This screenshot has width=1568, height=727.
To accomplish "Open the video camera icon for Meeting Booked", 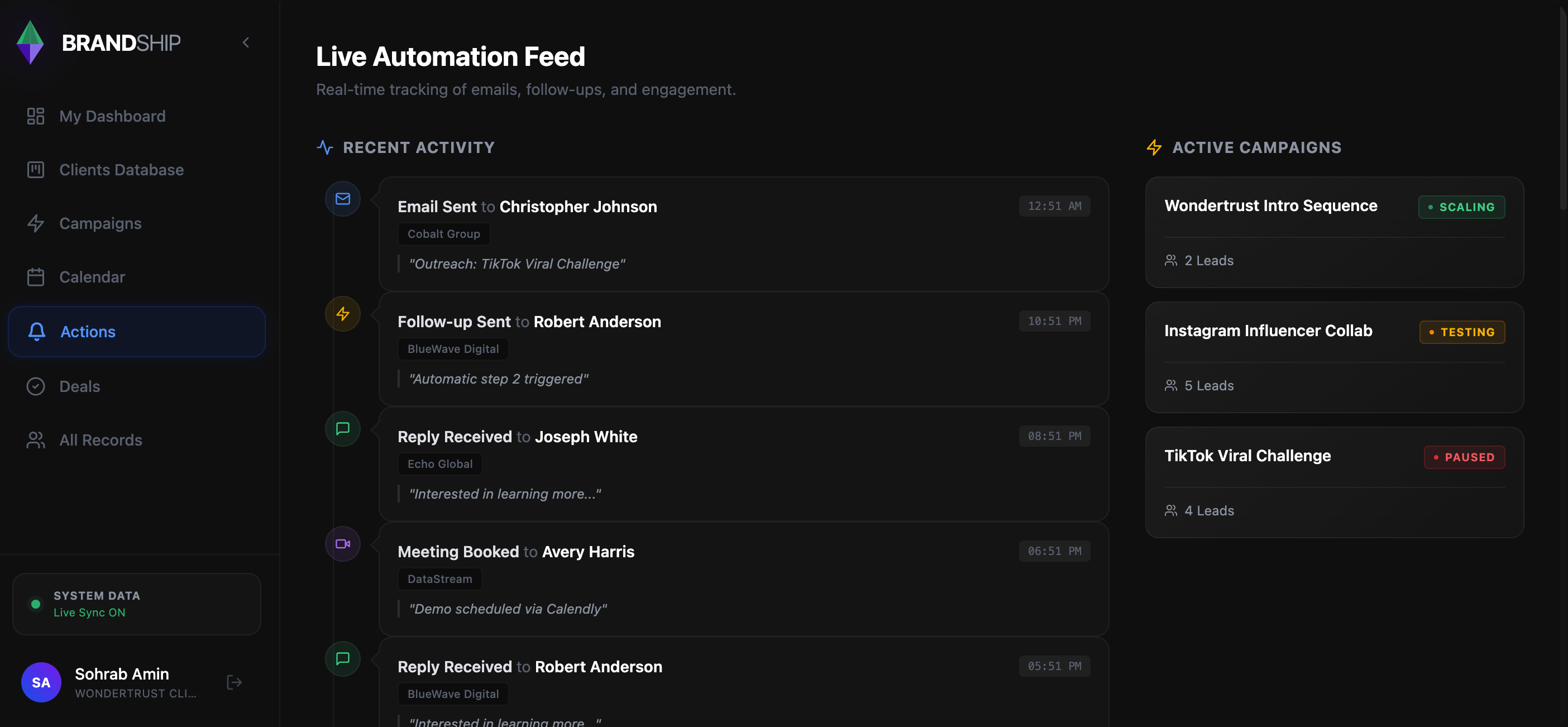I will (x=343, y=544).
